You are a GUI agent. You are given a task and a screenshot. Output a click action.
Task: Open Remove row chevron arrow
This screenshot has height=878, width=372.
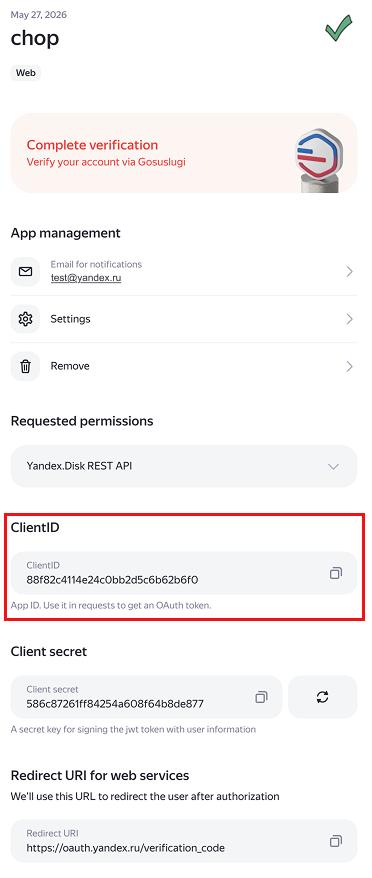[x=349, y=366]
